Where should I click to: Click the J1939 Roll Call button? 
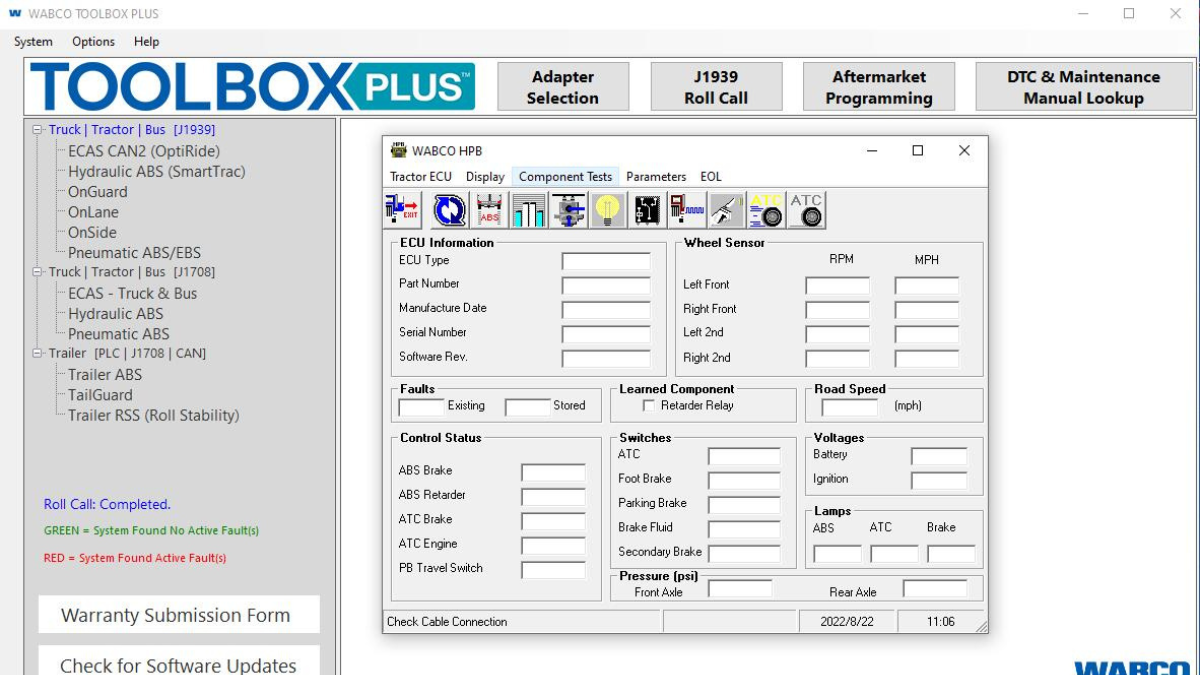716,87
